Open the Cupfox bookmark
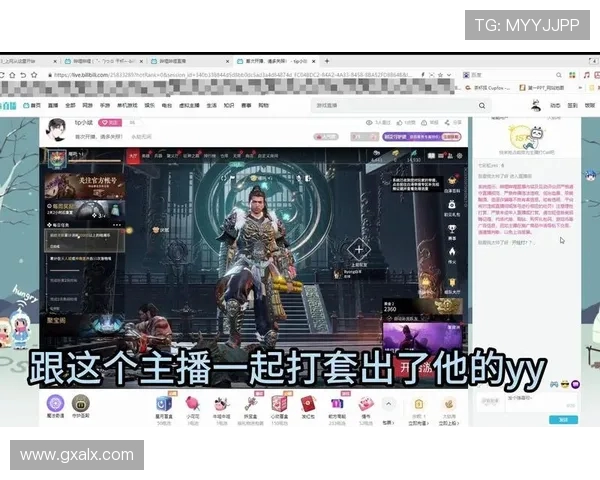This screenshot has width=600, height=480. coord(488,88)
